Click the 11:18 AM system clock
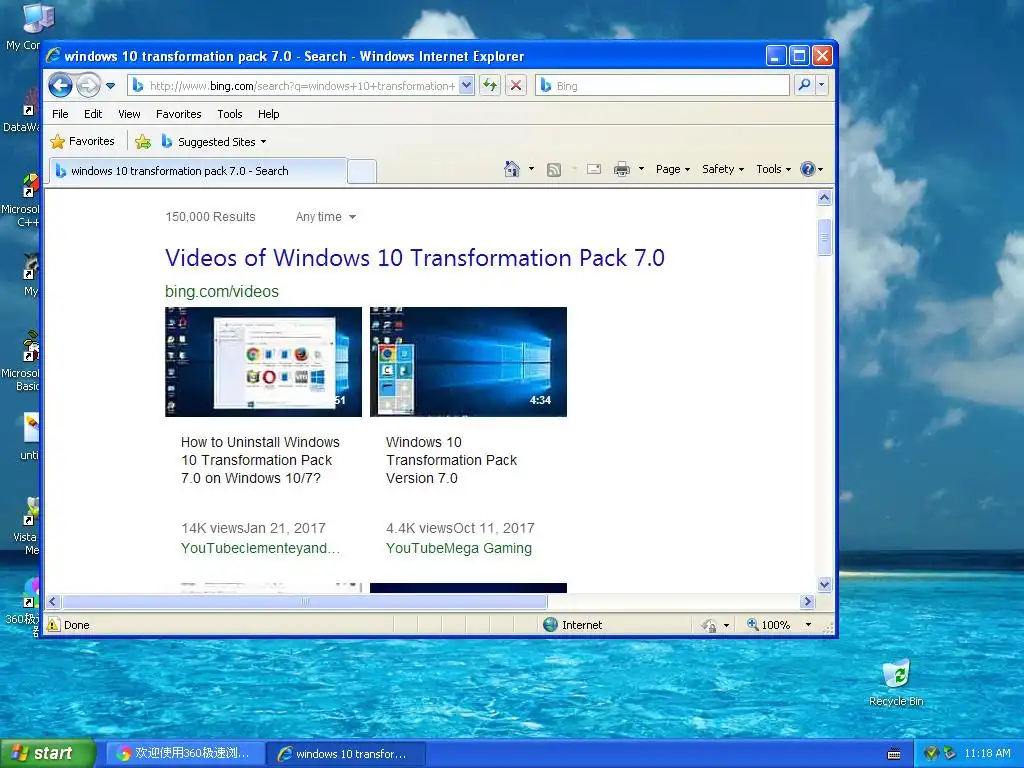 [987, 754]
